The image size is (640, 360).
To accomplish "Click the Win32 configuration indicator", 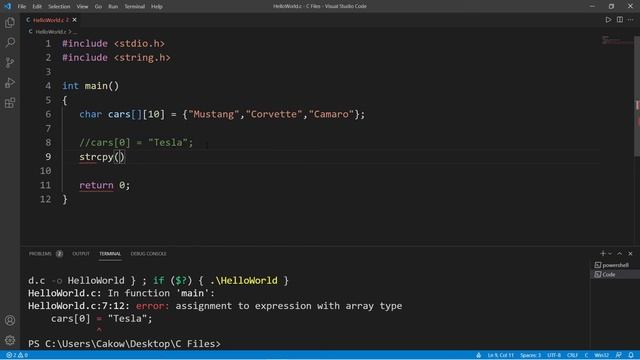I will pos(602,355).
